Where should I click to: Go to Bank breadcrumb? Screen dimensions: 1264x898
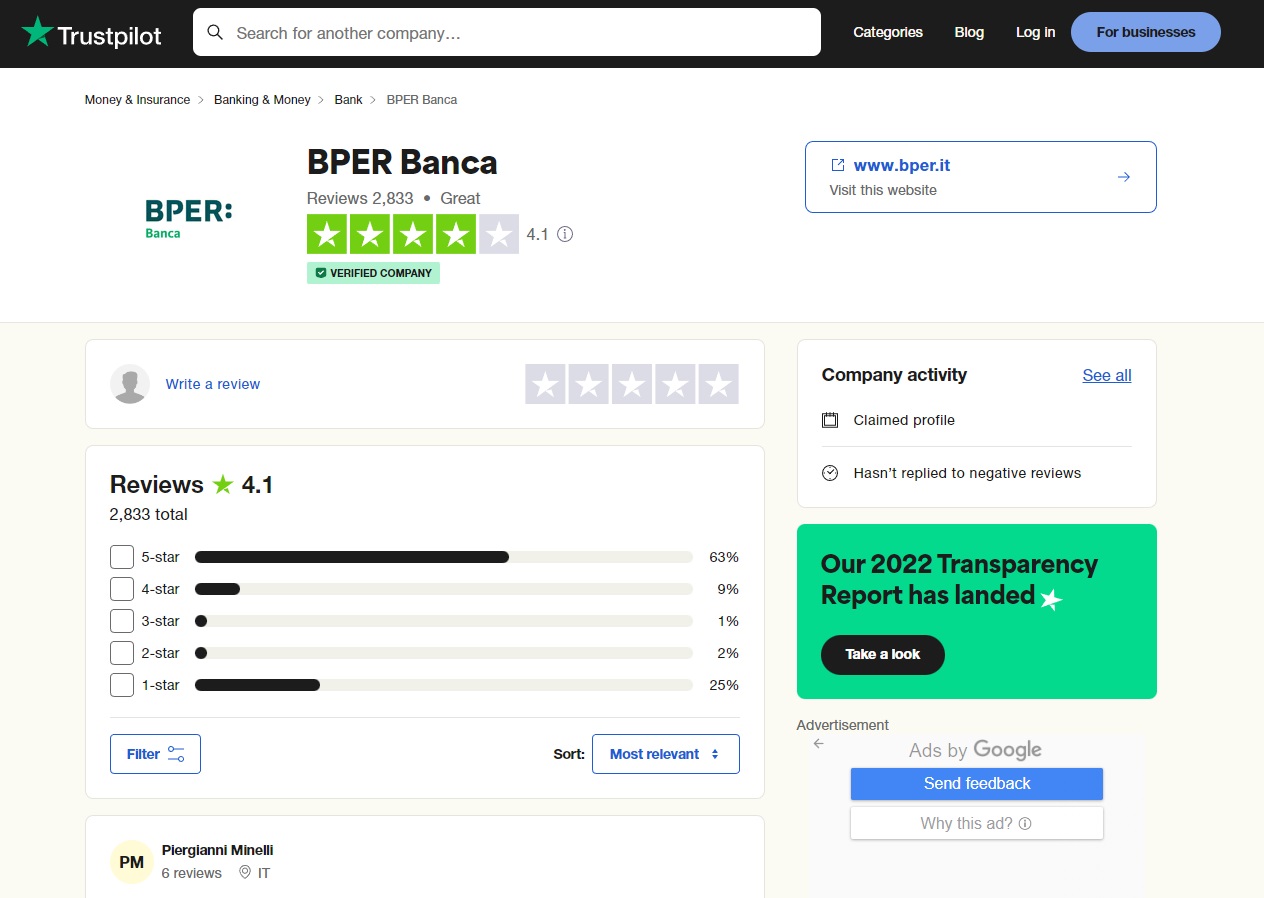tap(348, 100)
